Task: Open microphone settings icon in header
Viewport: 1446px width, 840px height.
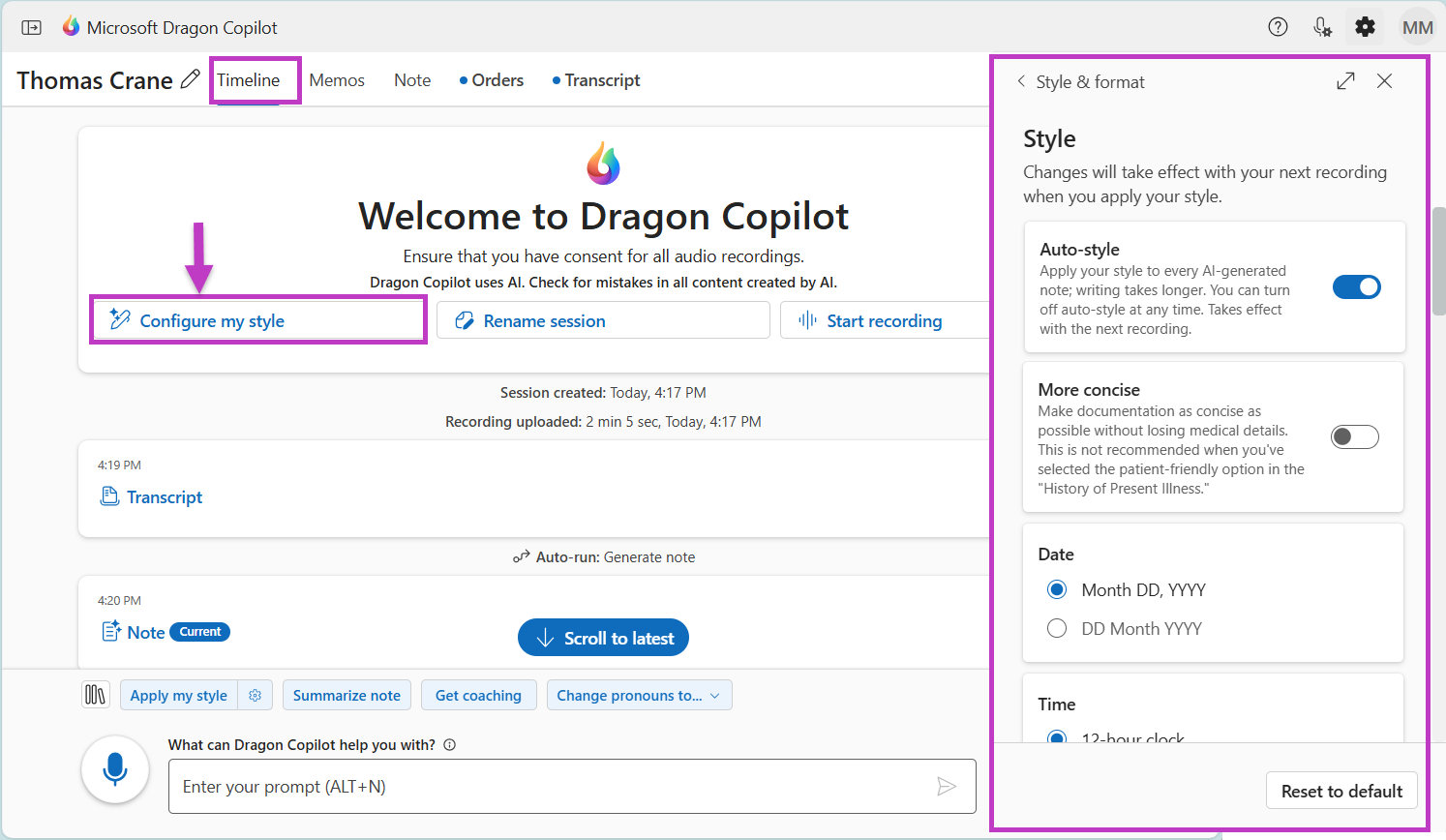Action: pos(1322,27)
